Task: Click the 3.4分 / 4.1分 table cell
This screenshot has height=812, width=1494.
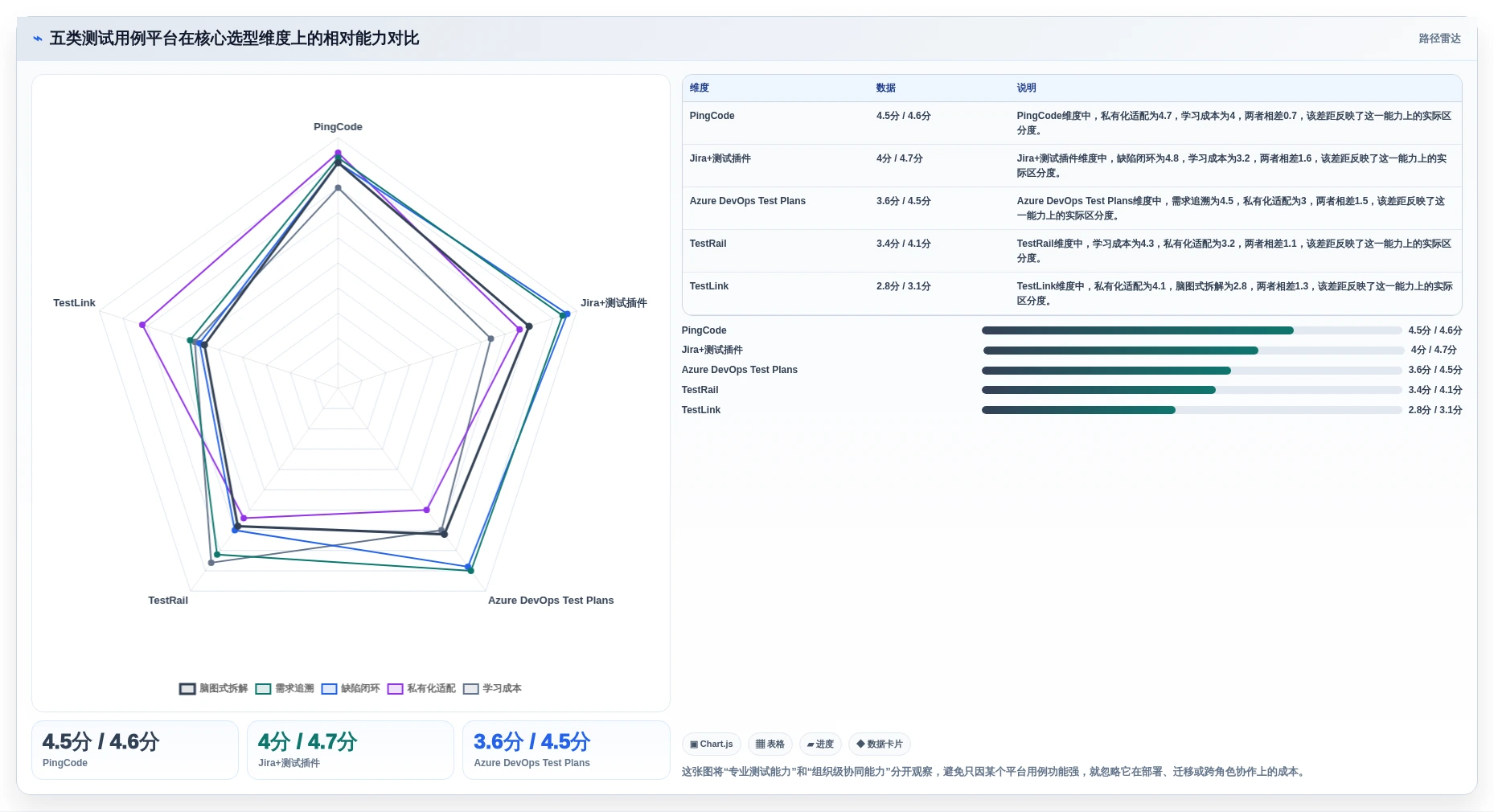Action: click(x=904, y=244)
